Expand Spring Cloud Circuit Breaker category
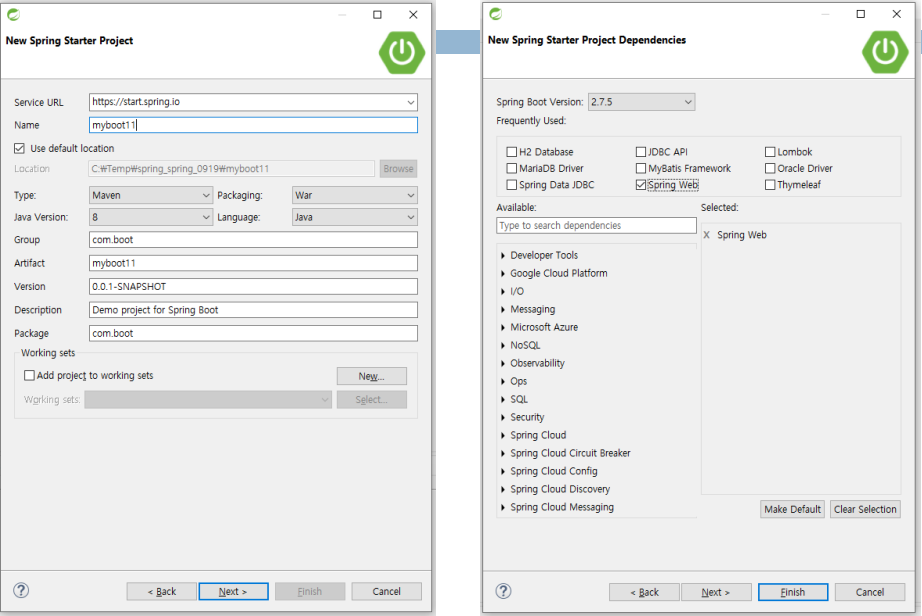Screen dimensions: 922x616 click(503, 453)
